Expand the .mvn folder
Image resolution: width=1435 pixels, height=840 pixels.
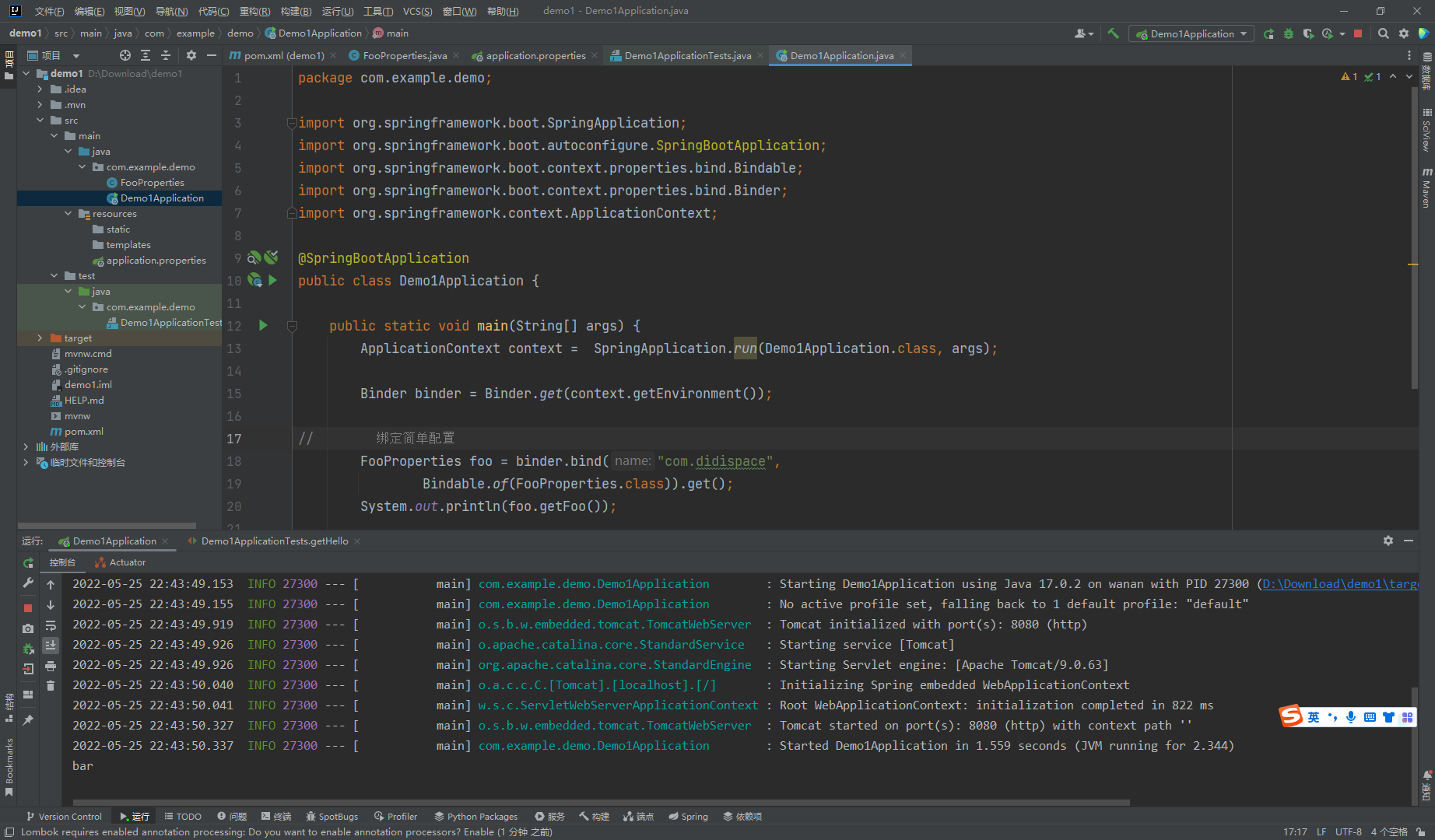[40, 104]
